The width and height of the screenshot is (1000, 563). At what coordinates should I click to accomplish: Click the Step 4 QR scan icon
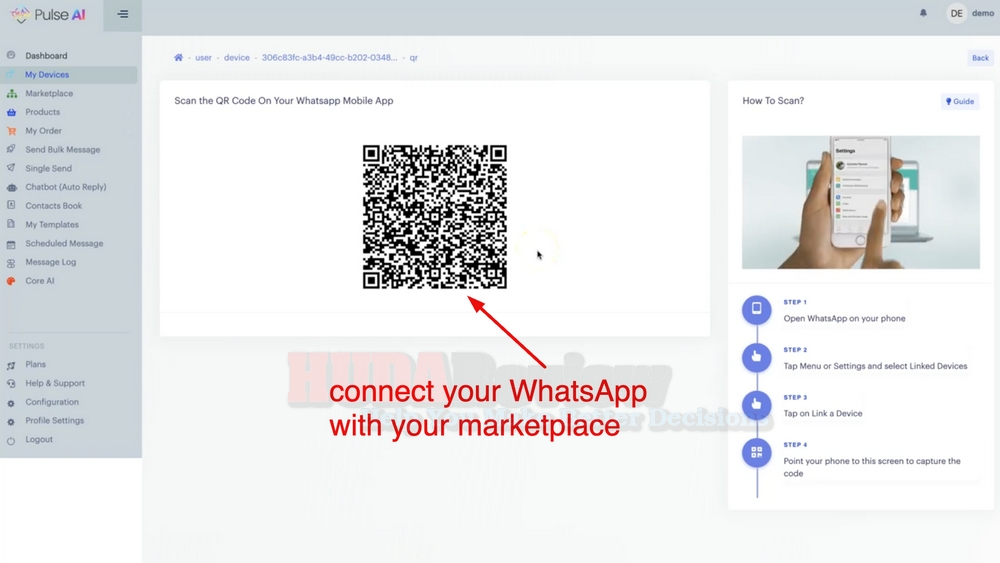(756, 452)
